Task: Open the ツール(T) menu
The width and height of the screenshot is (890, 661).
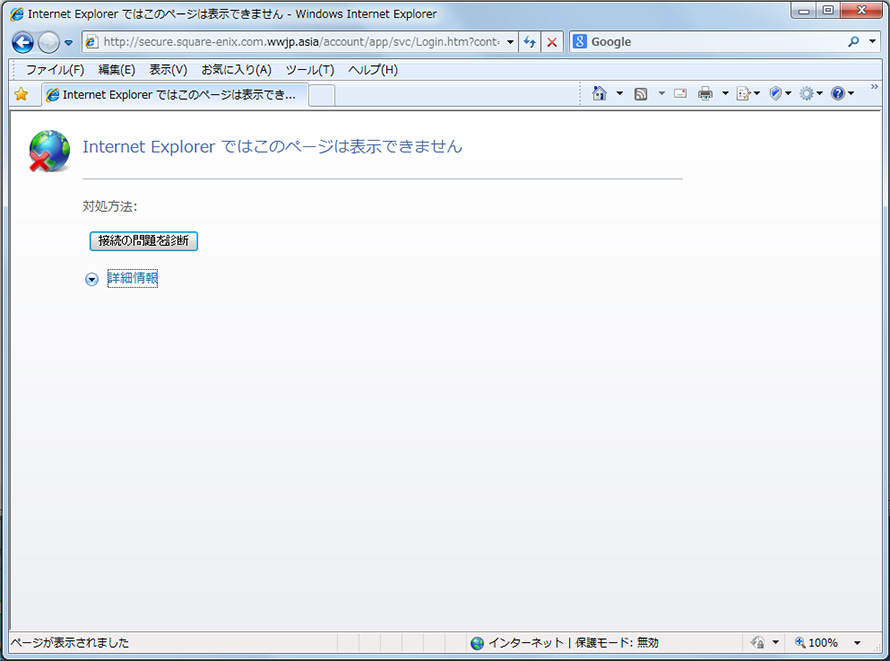Action: 309,70
